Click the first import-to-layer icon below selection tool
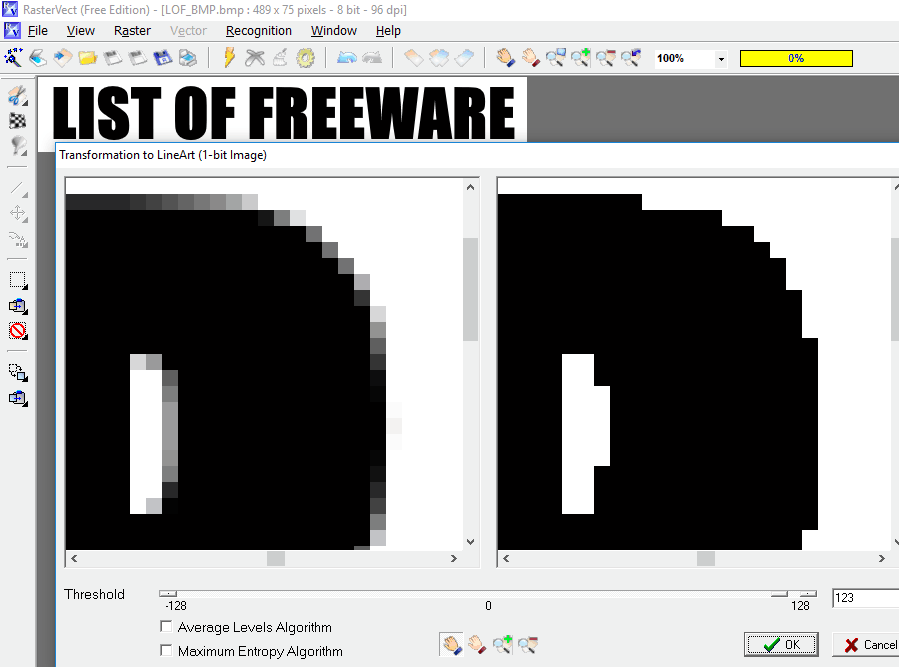 [x=18, y=306]
